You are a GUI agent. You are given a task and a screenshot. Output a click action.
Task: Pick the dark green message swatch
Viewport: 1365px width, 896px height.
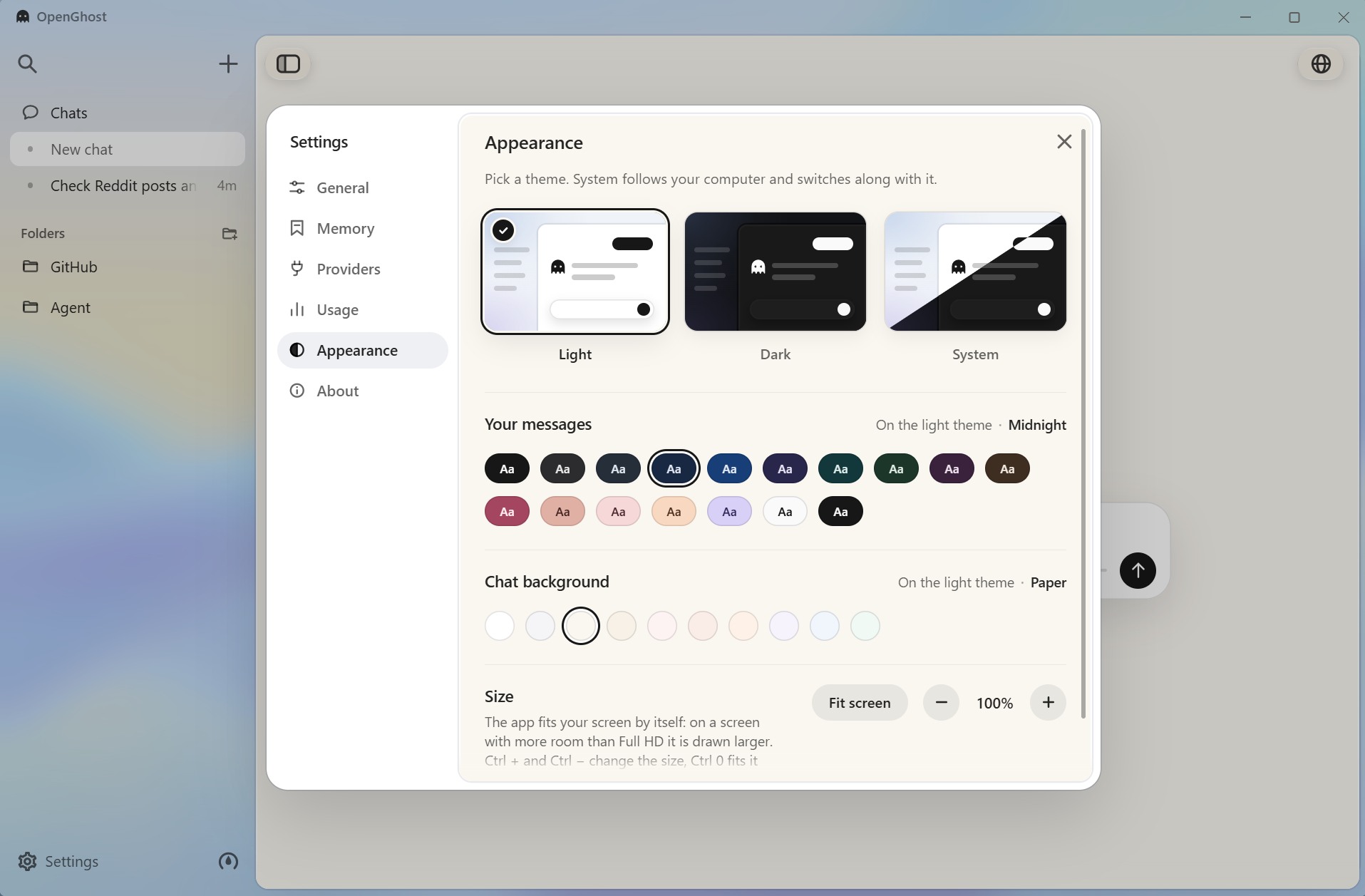pos(896,468)
